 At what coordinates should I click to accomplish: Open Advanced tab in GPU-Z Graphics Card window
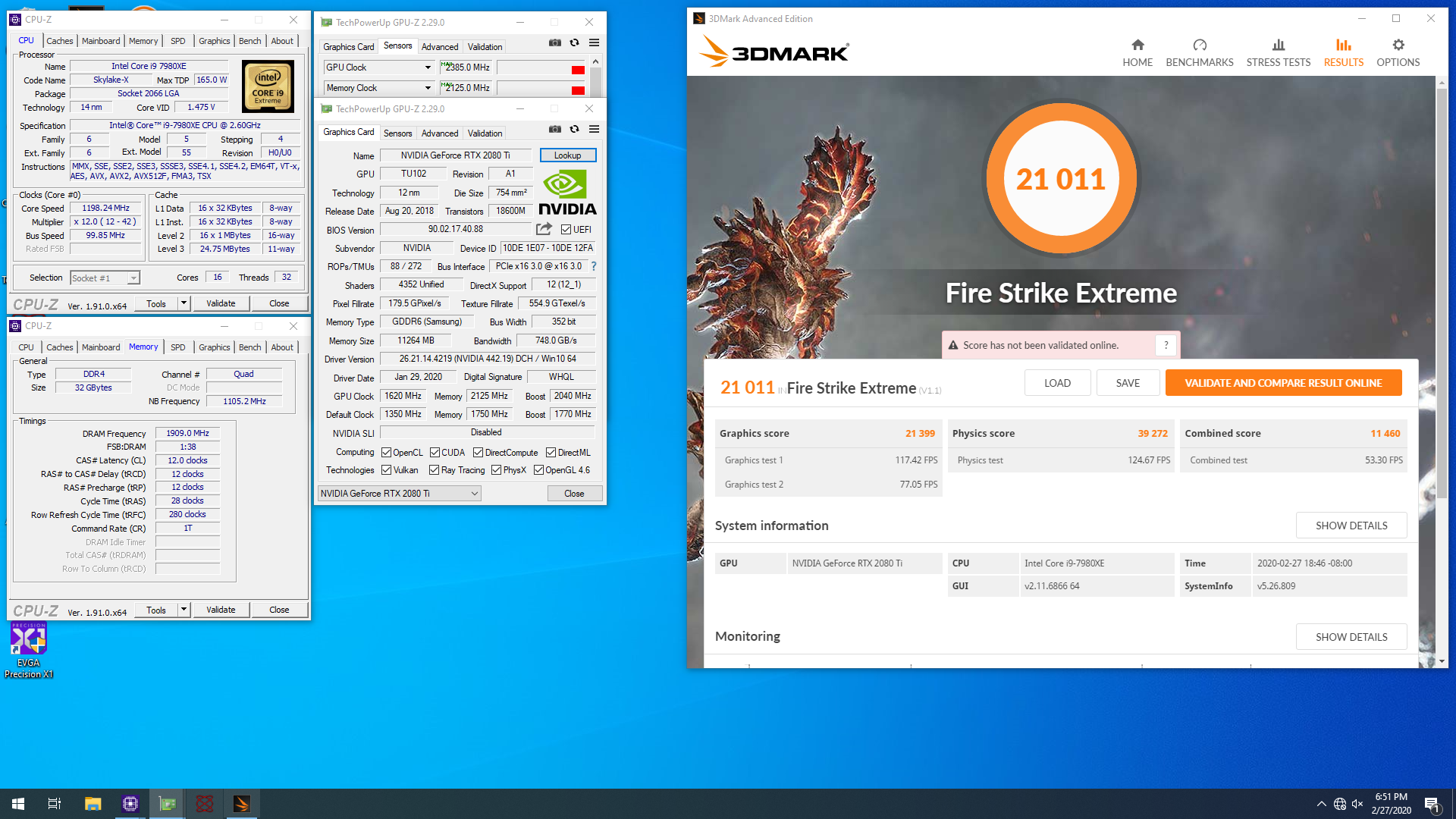[x=440, y=133]
